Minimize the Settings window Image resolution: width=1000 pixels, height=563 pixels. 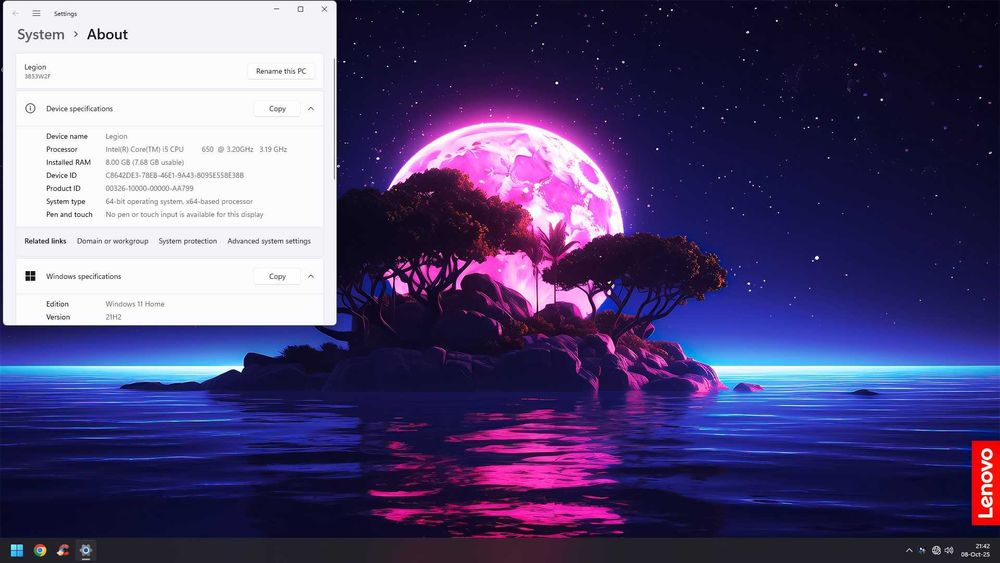[x=276, y=9]
